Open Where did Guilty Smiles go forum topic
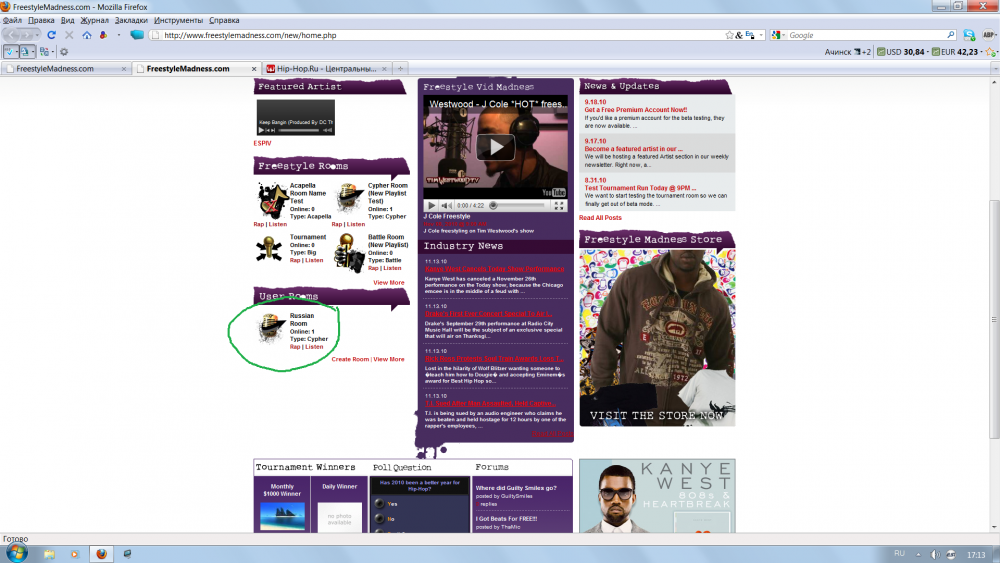Screen dimensions: 1000x563 [516, 488]
